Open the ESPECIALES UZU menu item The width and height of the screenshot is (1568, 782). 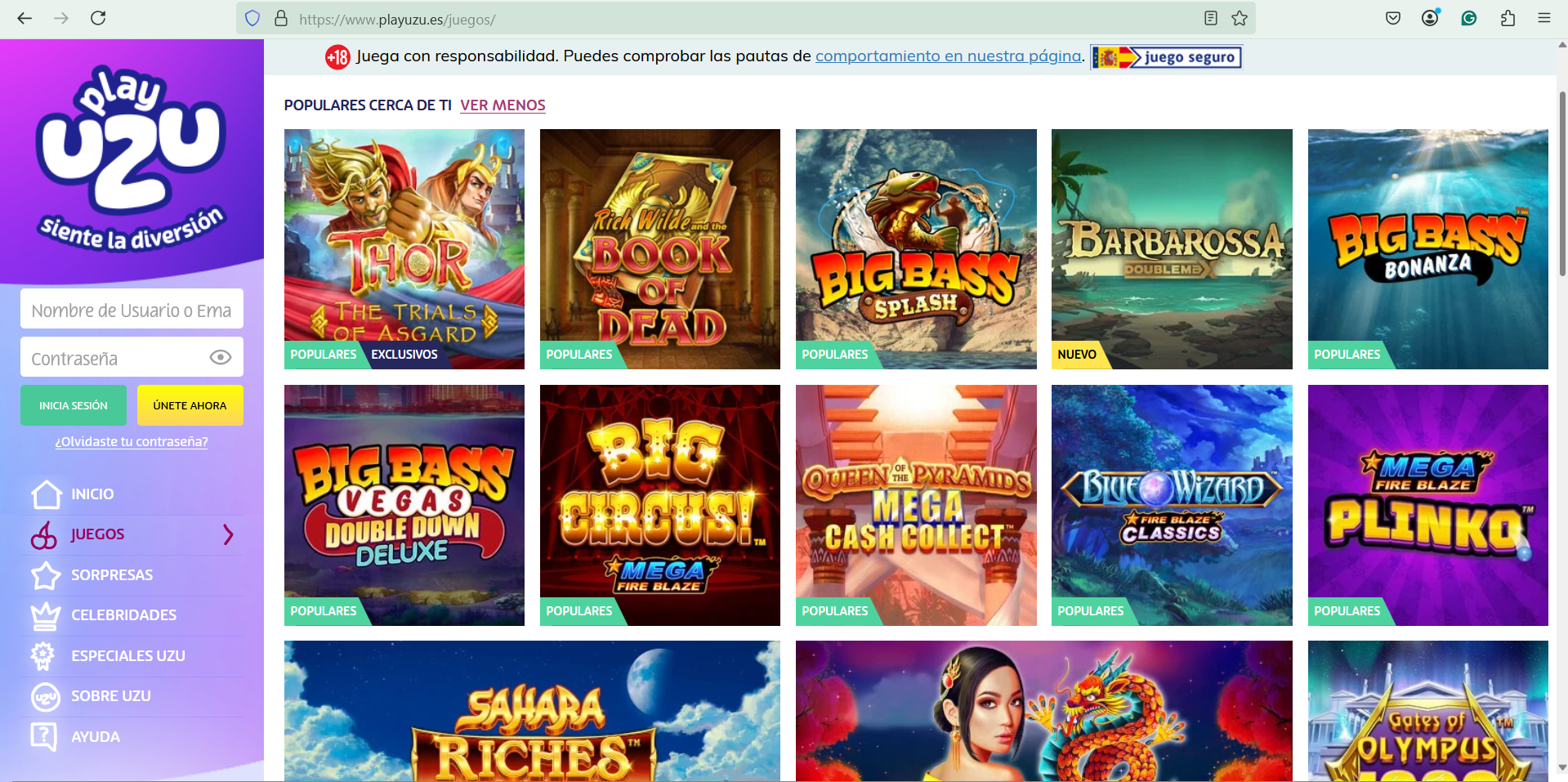point(128,656)
